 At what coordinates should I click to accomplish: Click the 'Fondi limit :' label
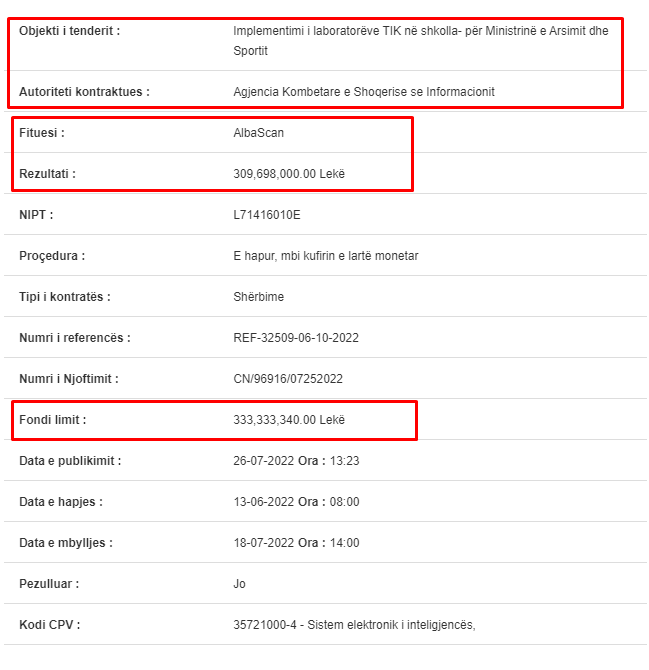pos(53,420)
